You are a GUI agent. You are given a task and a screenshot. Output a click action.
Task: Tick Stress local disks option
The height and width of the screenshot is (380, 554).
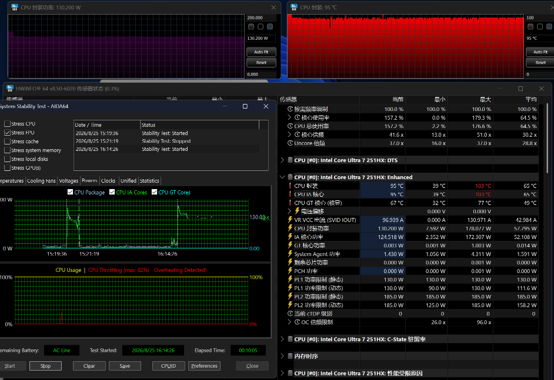point(7,159)
